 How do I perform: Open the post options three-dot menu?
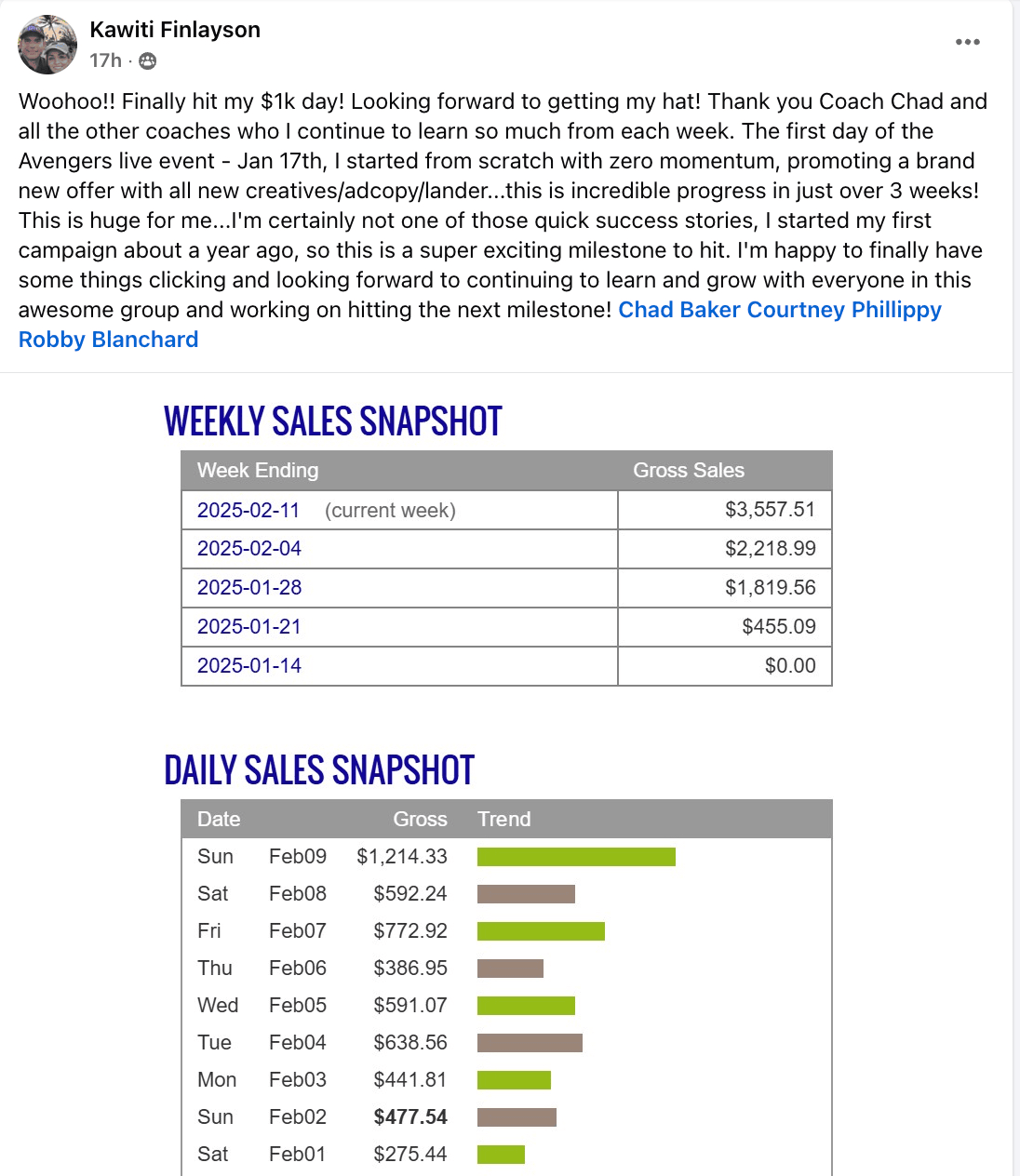pos(967,42)
